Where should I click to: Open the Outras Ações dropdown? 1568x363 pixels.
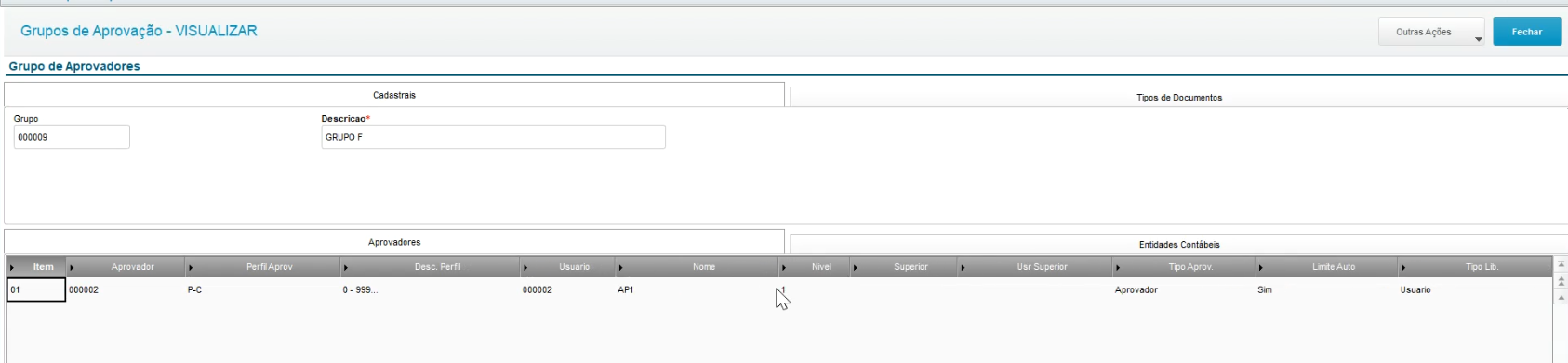(x=1431, y=32)
